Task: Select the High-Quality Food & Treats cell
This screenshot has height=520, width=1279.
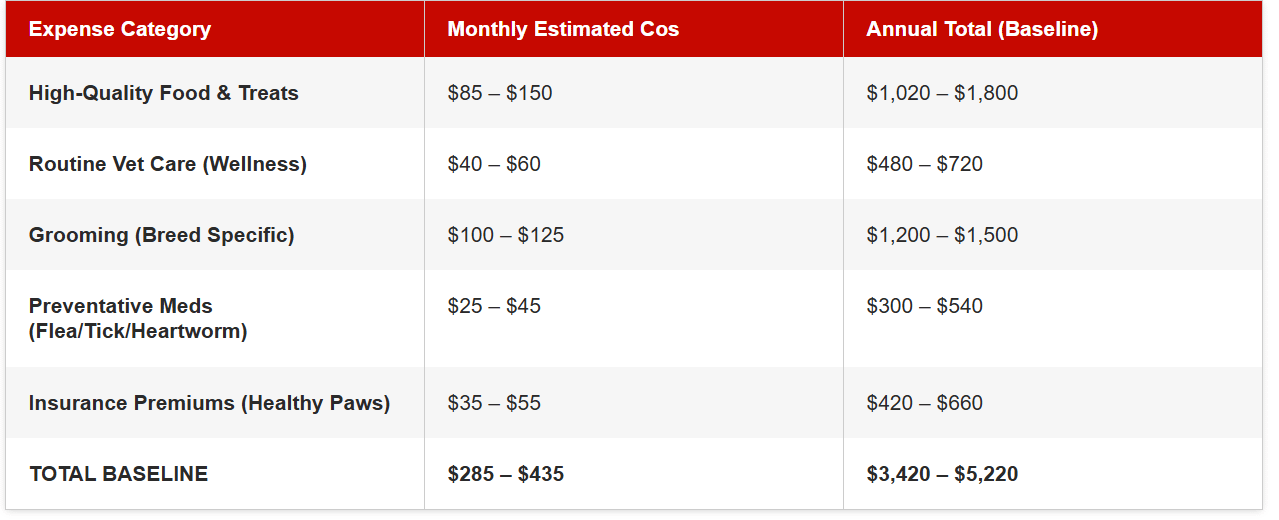Action: click(164, 93)
